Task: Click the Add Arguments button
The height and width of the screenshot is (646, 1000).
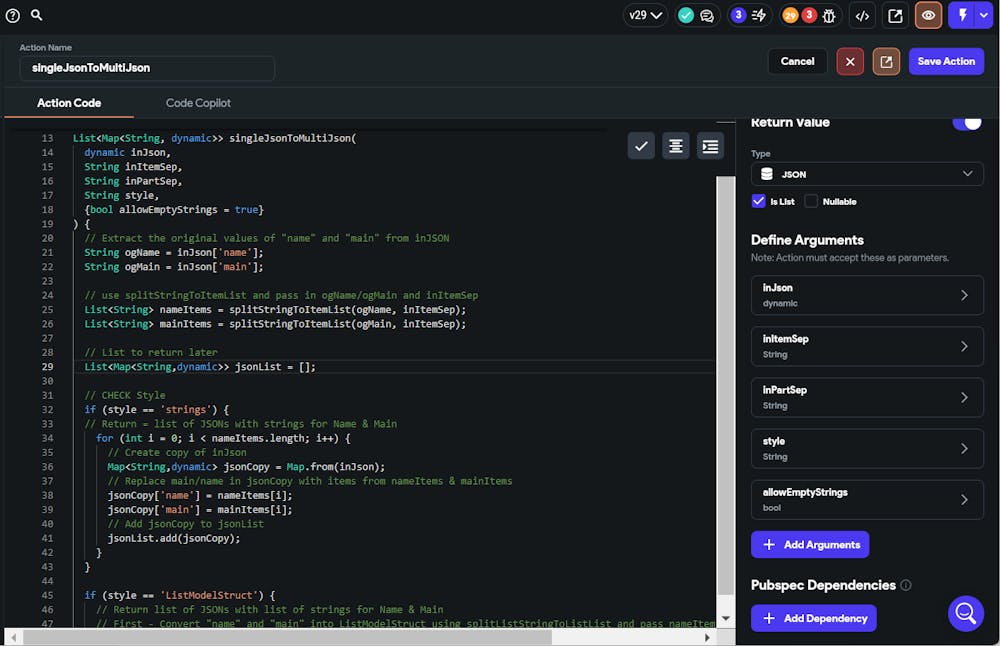Action: [x=810, y=545]
